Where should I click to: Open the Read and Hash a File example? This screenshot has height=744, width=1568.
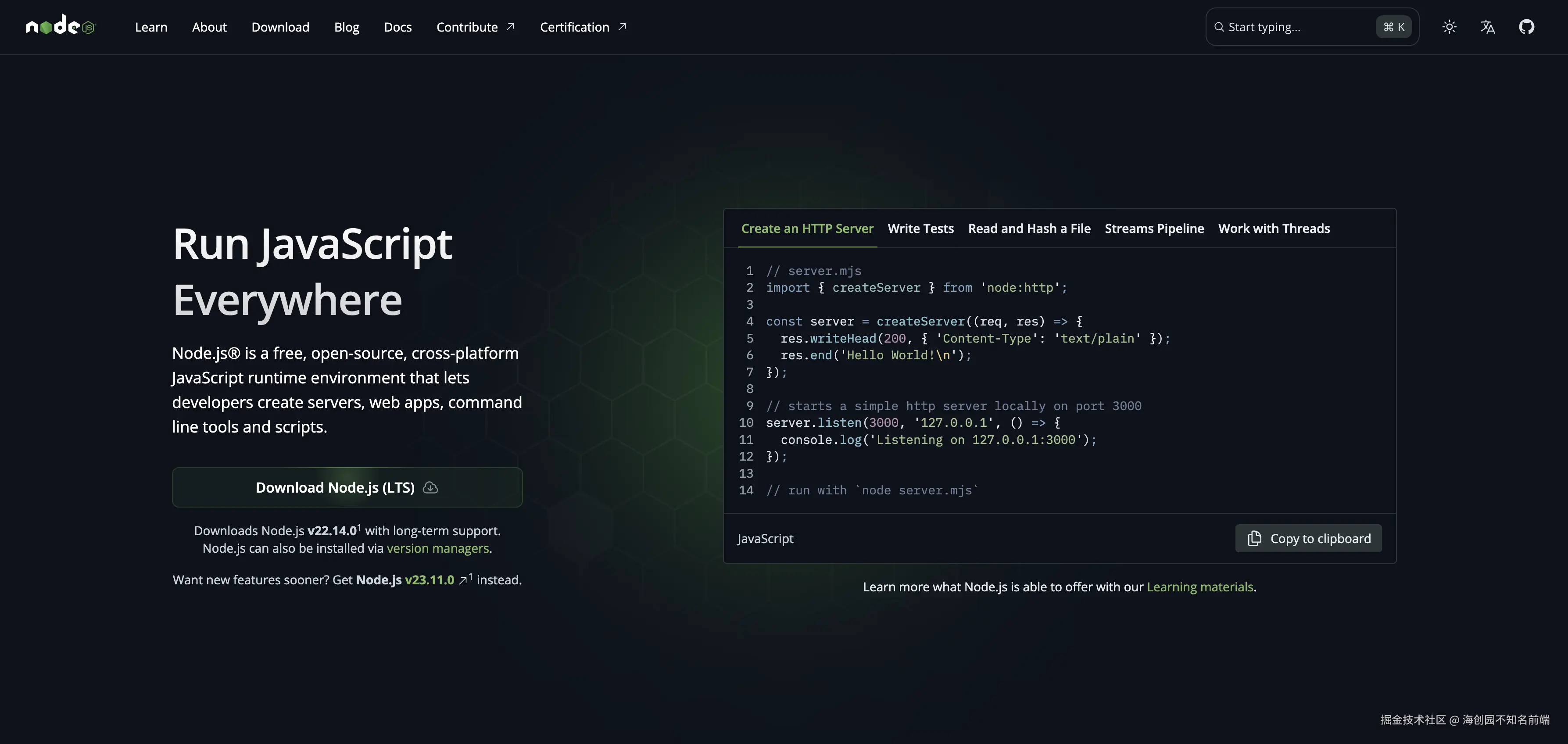[1029, 228]
